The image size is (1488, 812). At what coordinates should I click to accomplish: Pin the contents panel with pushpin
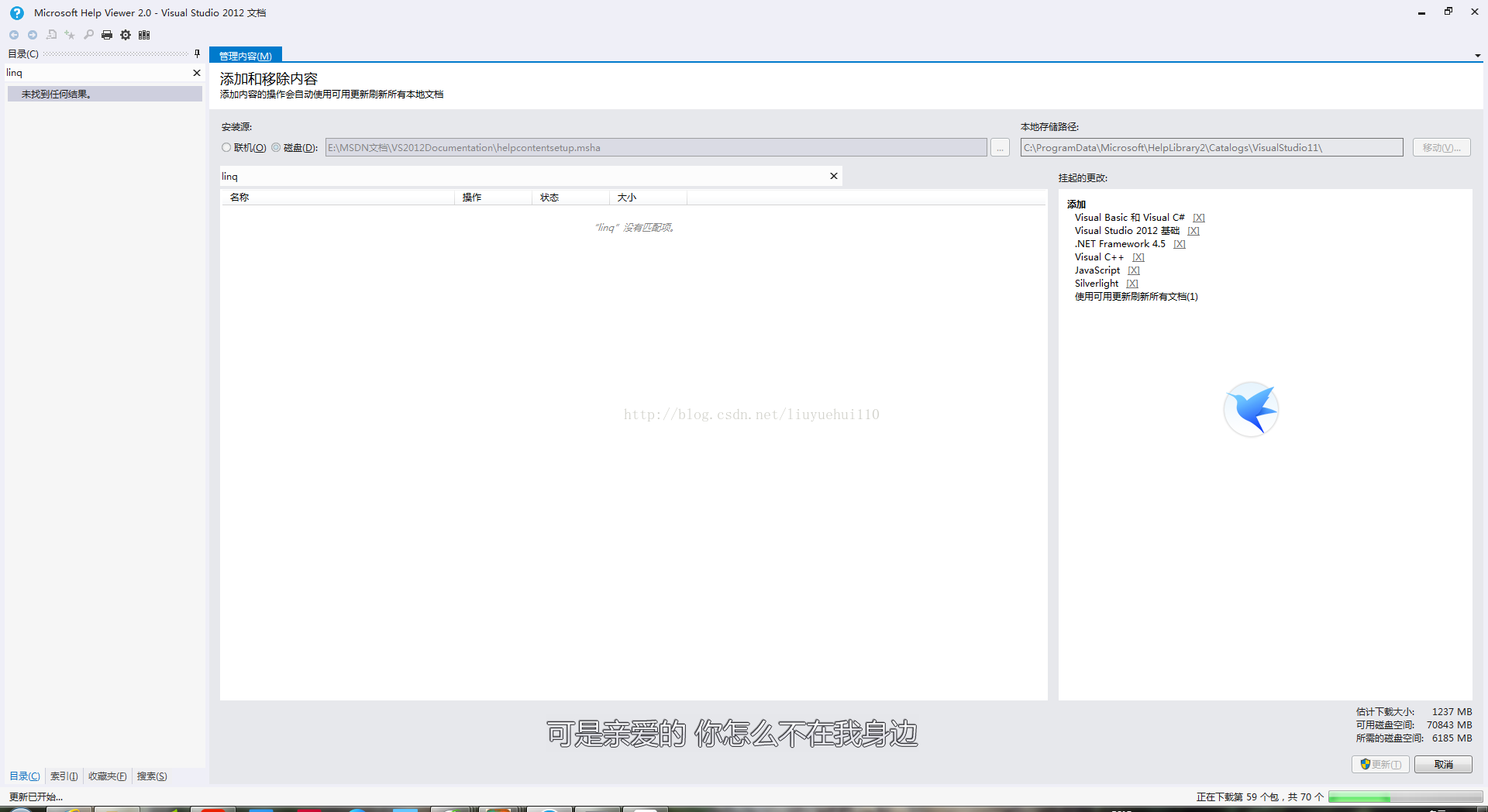point(197,53)
